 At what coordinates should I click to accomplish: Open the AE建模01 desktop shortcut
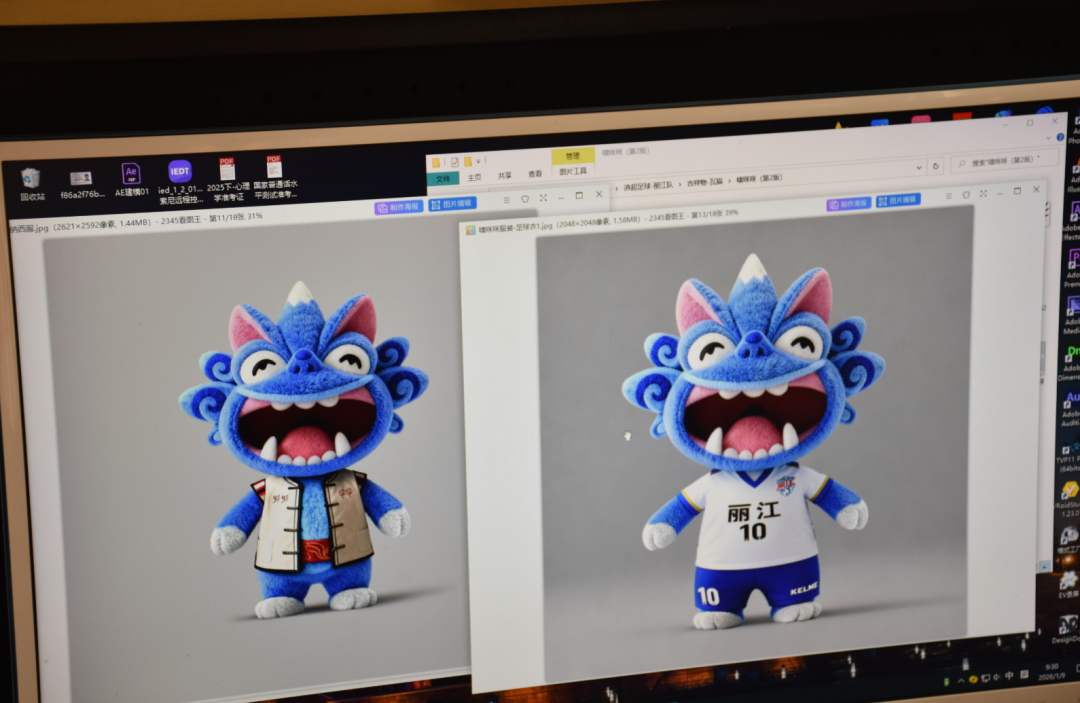coord(131,175)
